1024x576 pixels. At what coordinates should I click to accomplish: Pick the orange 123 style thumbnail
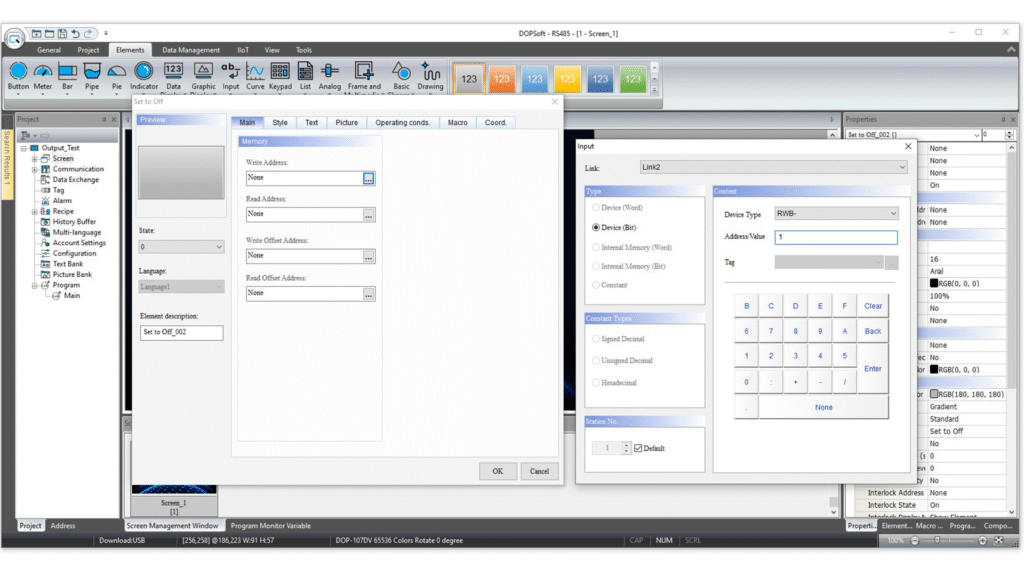502,78
